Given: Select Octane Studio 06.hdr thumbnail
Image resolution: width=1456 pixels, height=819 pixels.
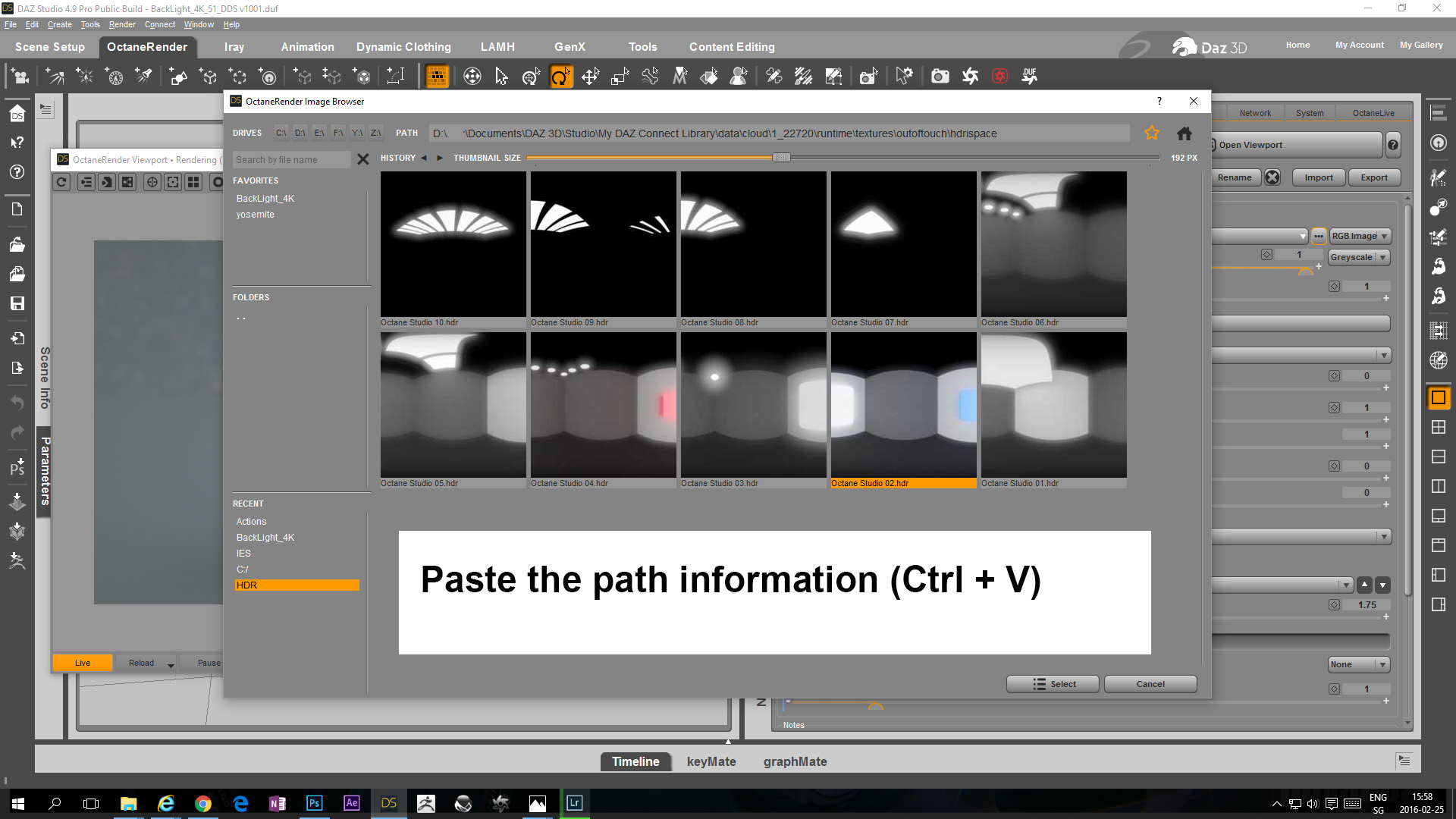Looking at the screenshot, I should point(1053,244).
